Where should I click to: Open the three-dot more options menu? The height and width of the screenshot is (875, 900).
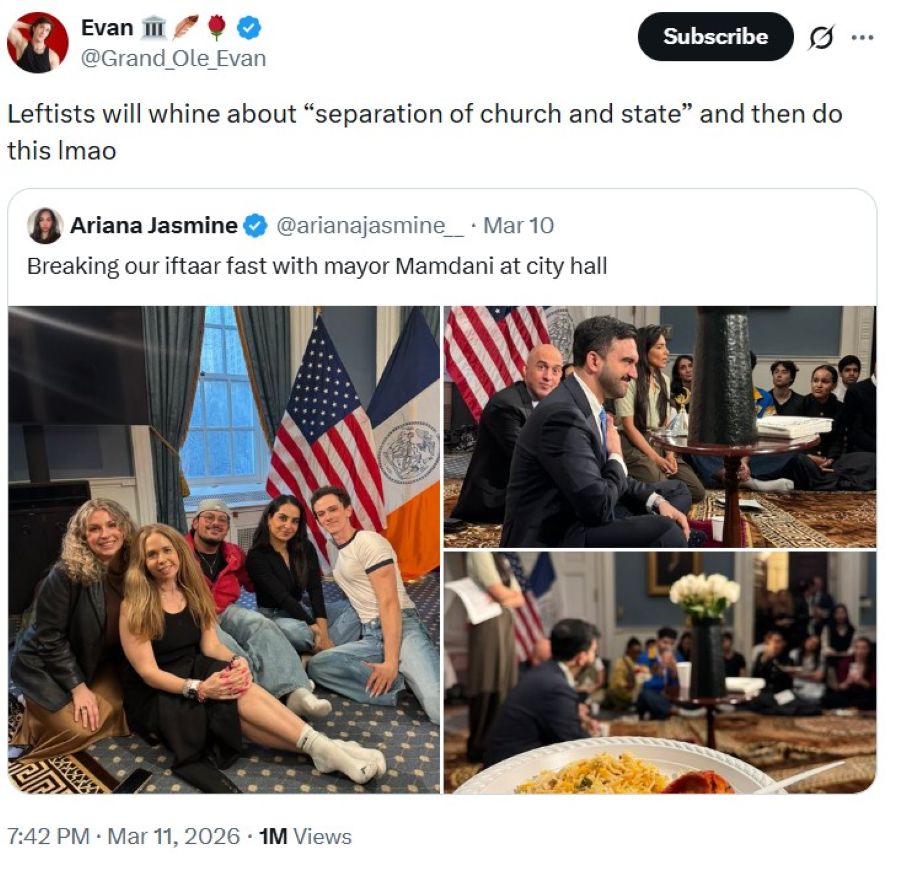coord(861,38)
